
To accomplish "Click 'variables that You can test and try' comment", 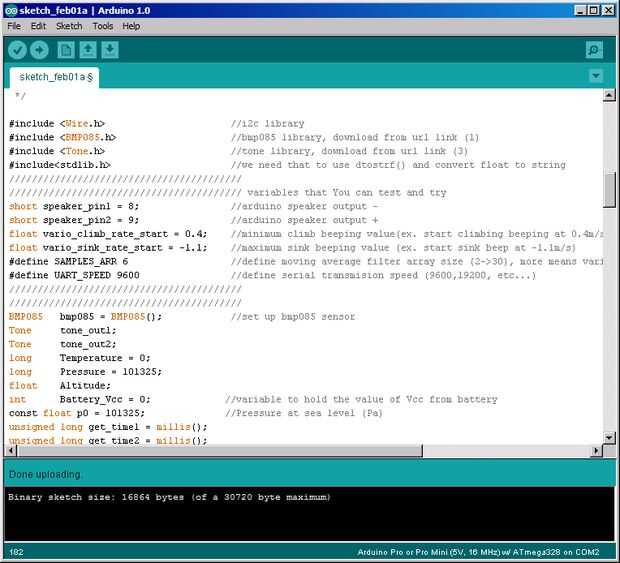I will (x=347, y=193).
